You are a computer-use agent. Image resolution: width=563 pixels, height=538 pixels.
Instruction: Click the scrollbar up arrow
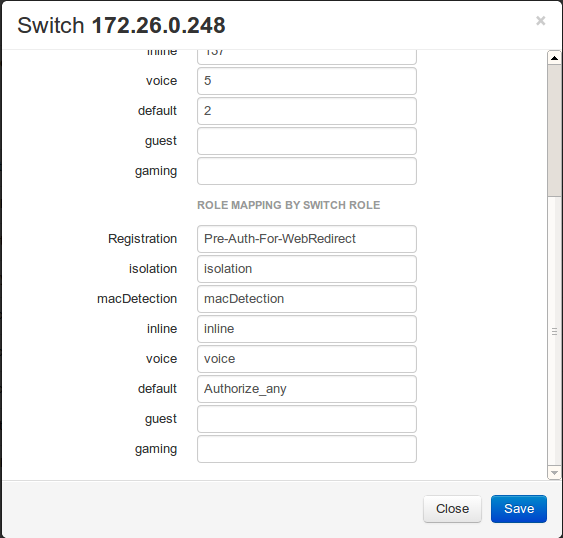pyautogui.click(x=554, y=58)
